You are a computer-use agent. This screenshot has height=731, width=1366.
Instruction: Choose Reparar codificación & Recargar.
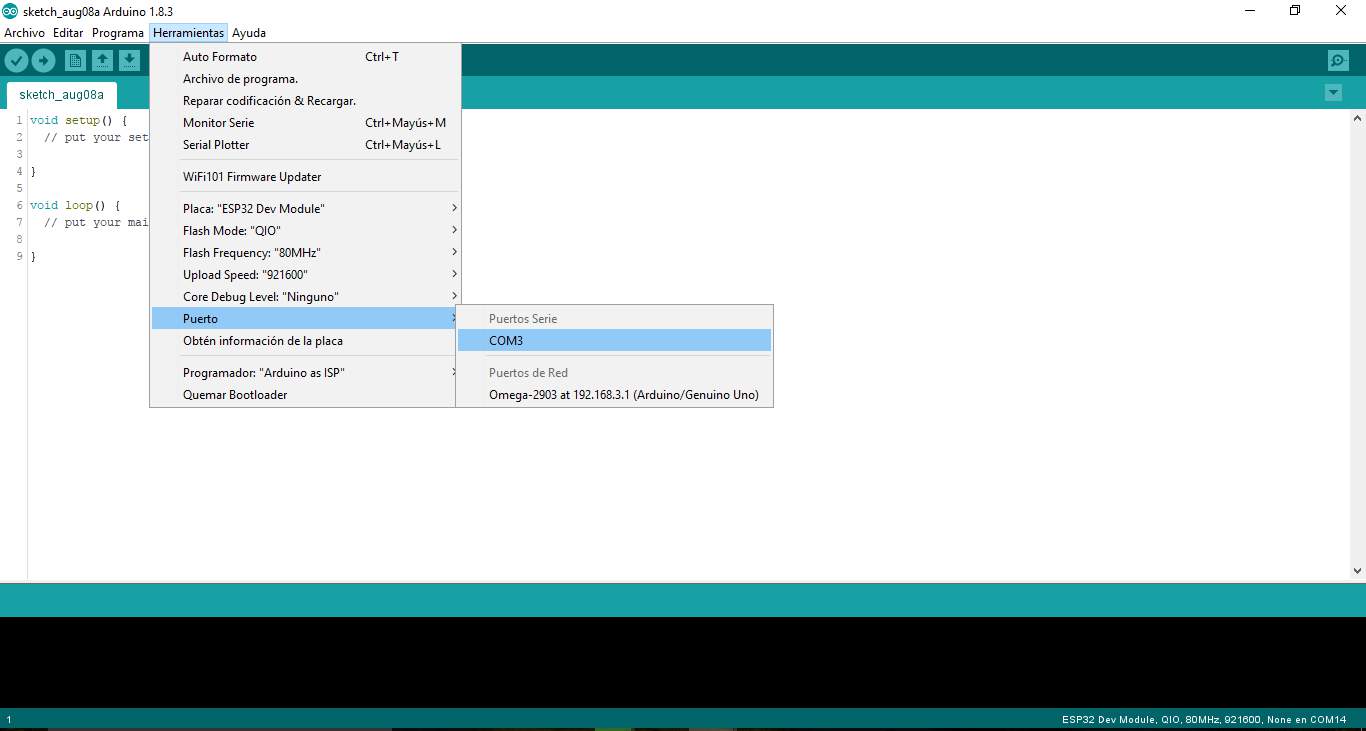(x=305, y=101)
